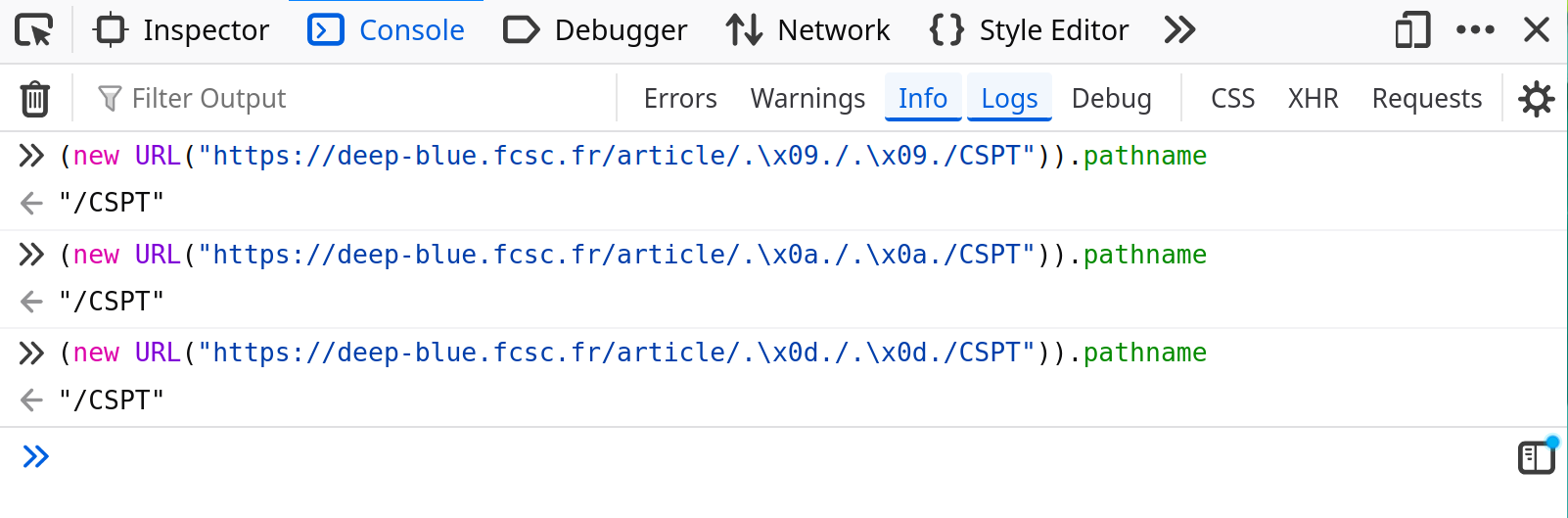Toggle the Errors filter
The image size is (1568, 518).
click(x=680, y=99)
